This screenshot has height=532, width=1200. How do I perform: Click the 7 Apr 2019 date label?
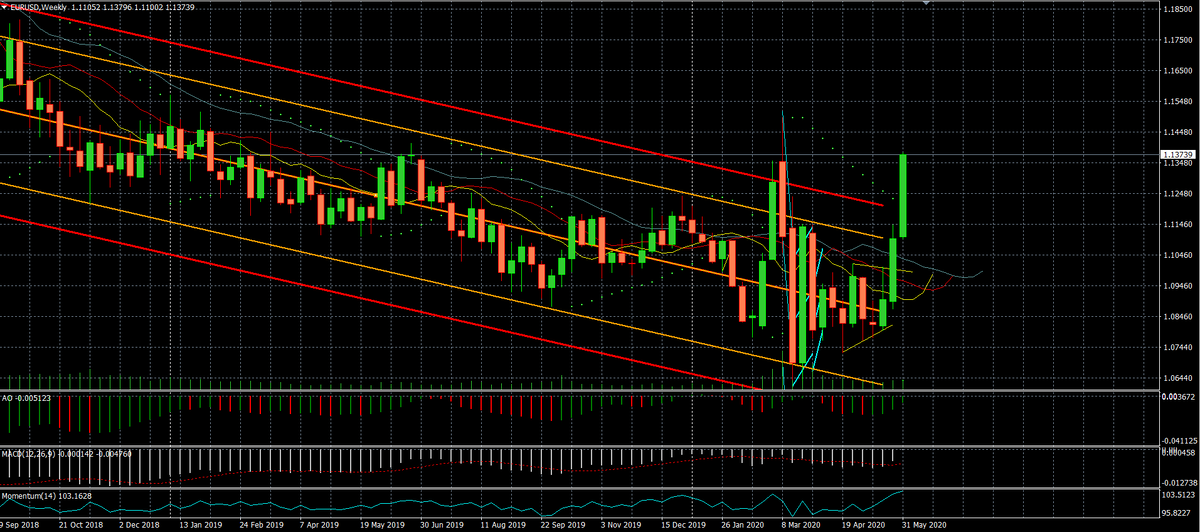pyautogui.click(x=320, y=524)
